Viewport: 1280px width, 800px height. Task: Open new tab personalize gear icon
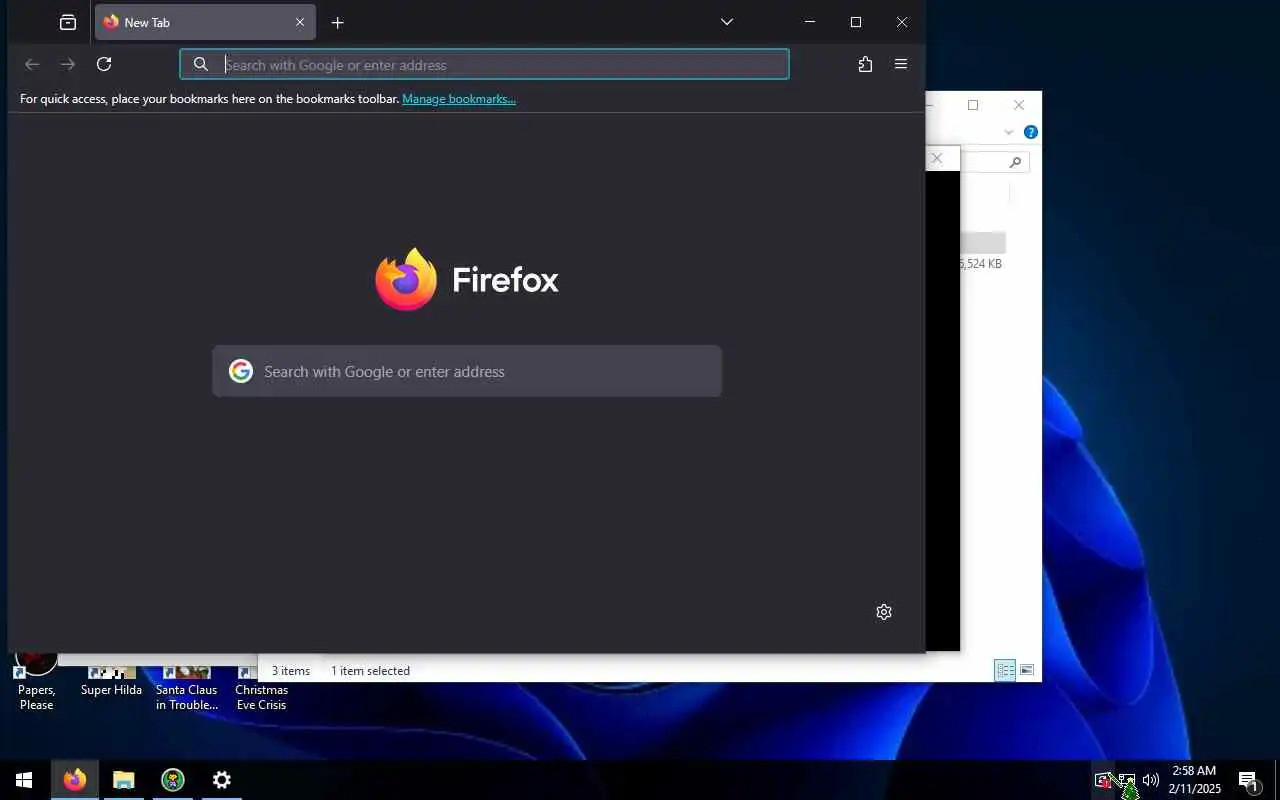[884, 612]
